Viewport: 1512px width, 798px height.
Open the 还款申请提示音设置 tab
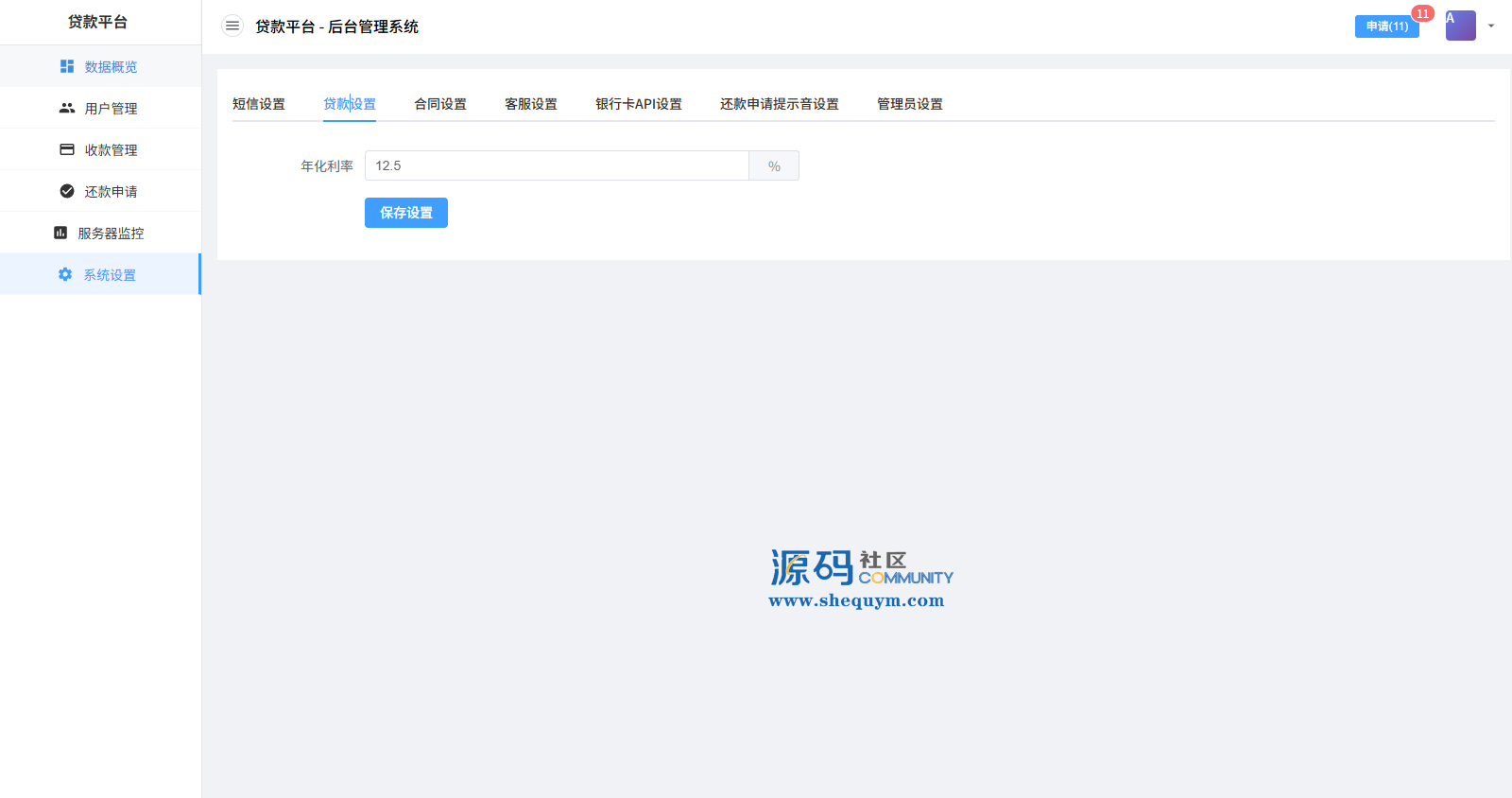tap(780, 104)
